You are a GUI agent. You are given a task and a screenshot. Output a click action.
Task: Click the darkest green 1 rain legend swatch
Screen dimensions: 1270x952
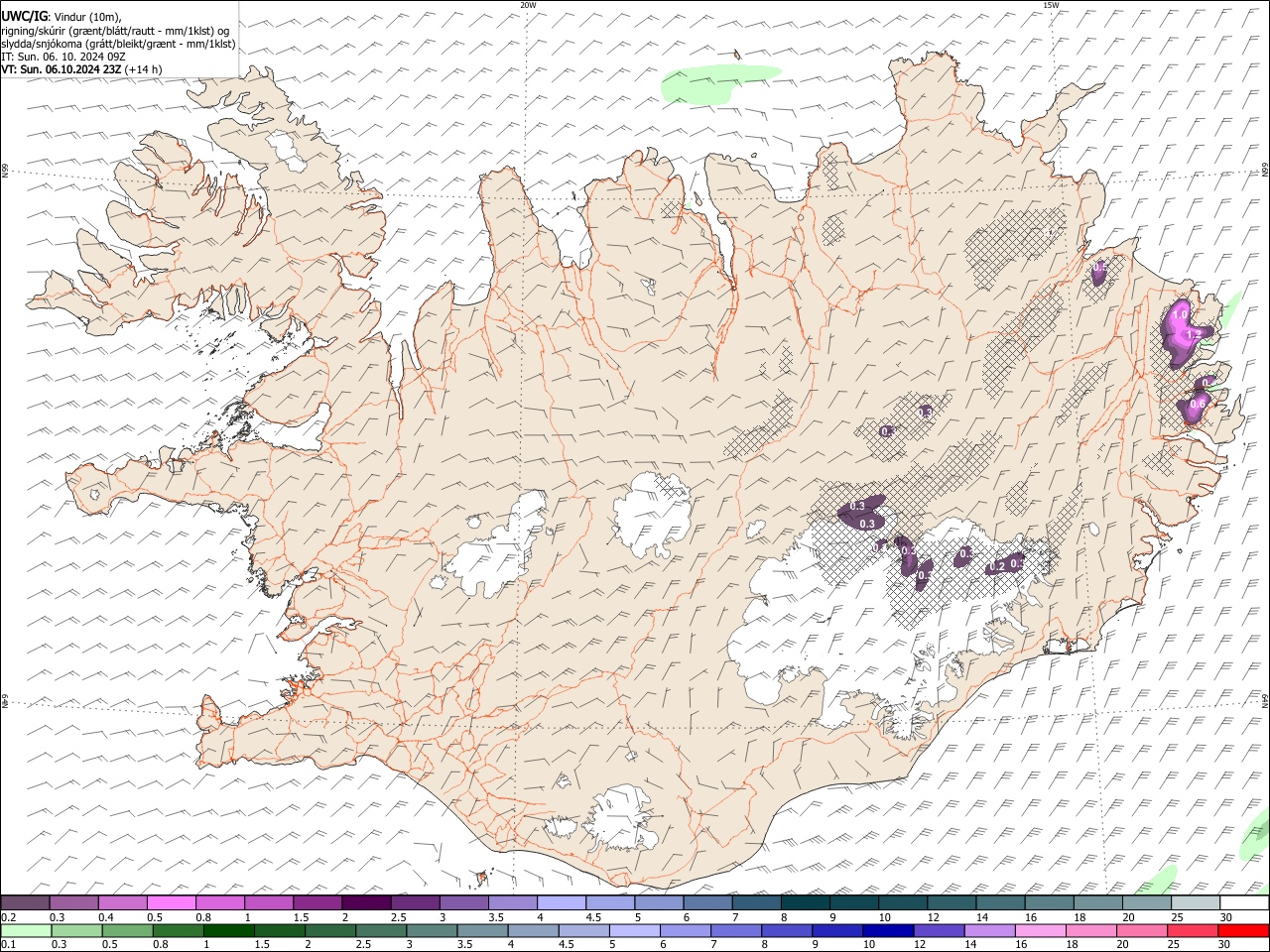click(229, 930)
